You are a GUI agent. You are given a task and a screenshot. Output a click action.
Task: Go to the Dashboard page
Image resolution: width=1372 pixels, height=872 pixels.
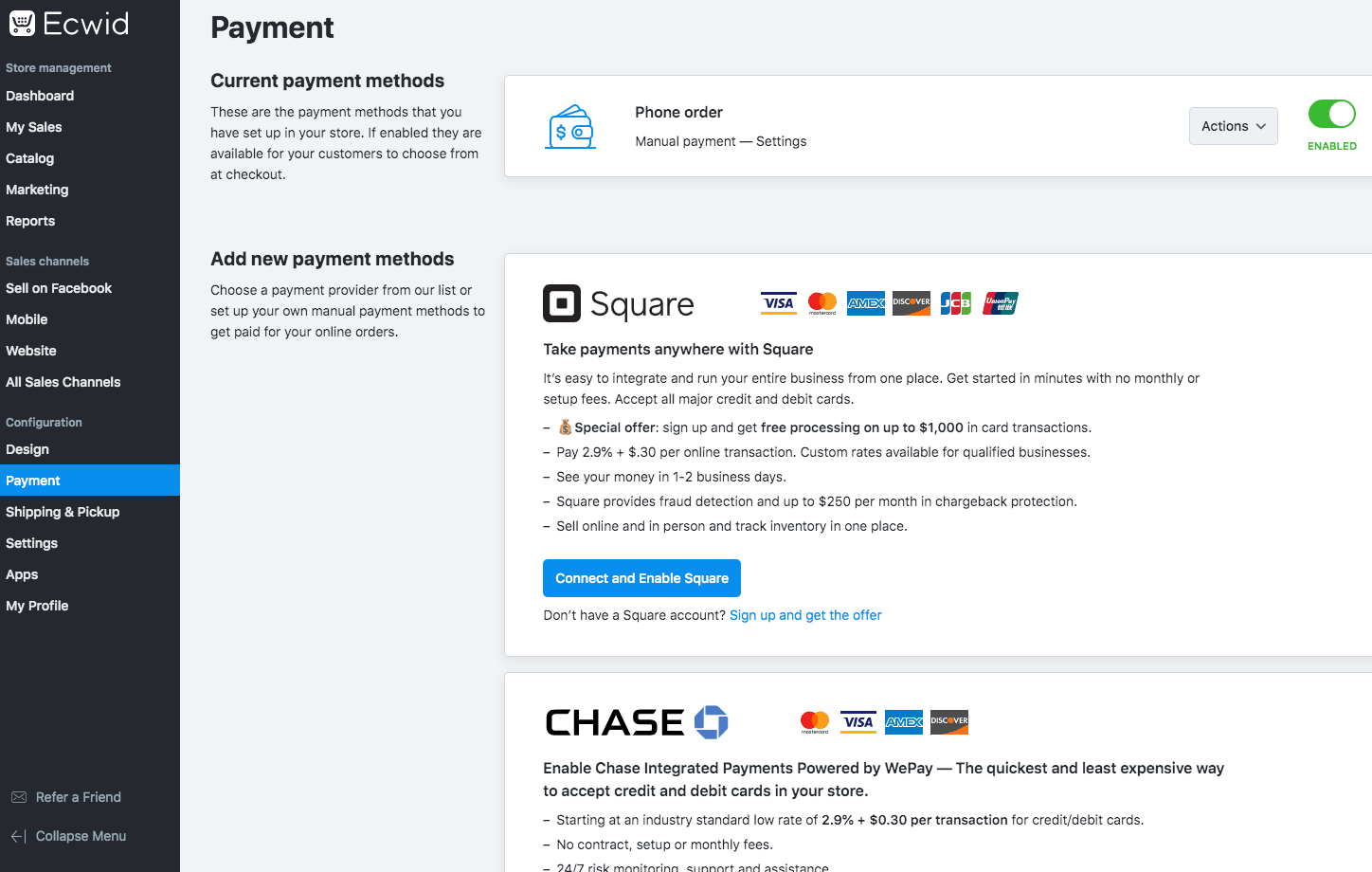coord(40,96)
